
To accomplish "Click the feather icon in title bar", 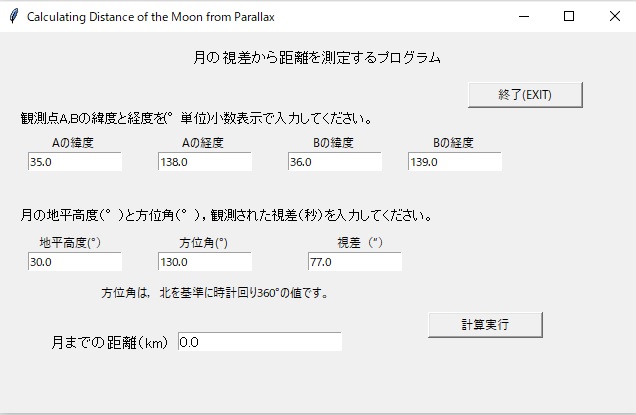I will point(13,16).
